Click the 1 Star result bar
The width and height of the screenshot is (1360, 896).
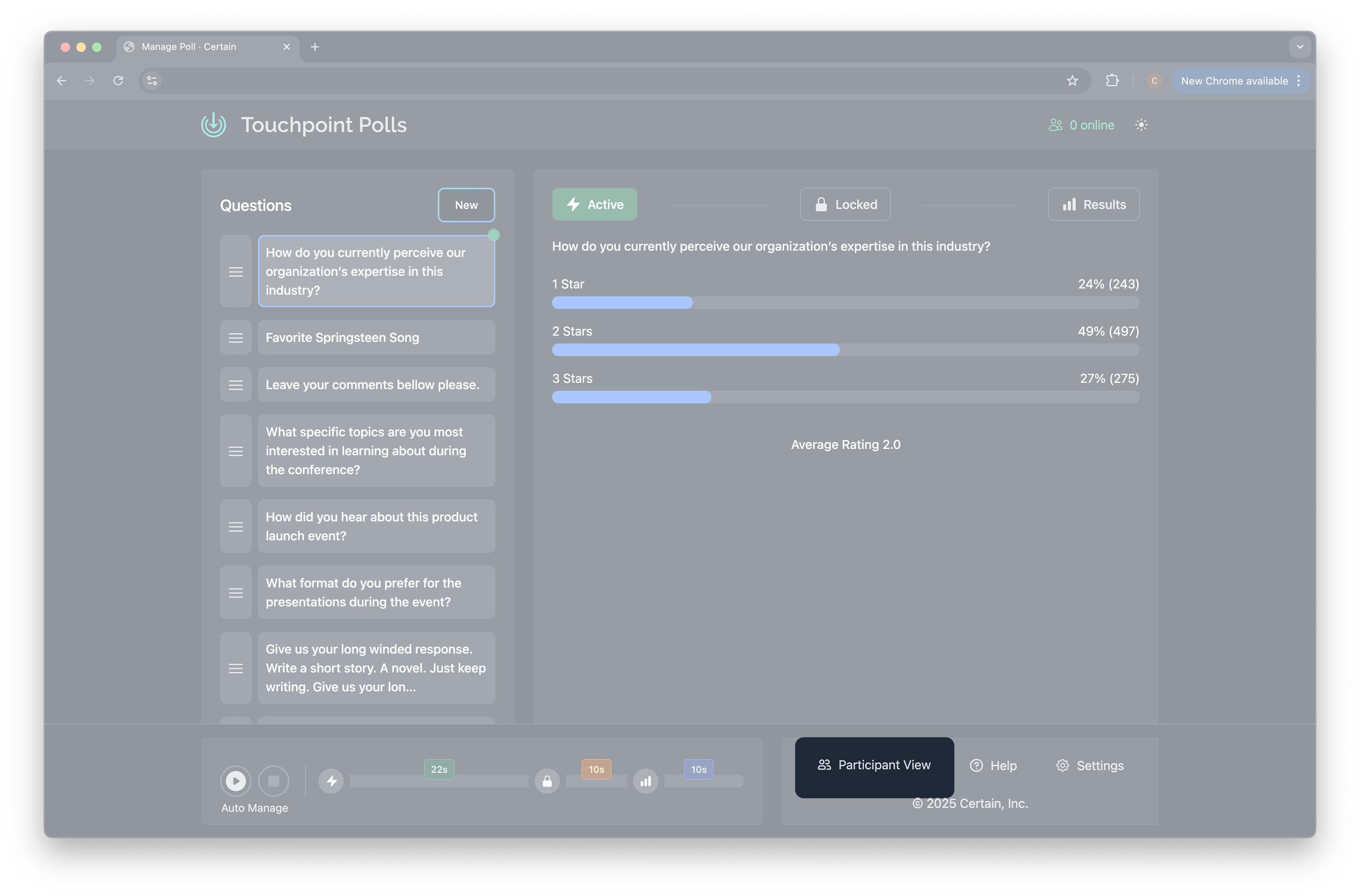click(x=846, y=303)
